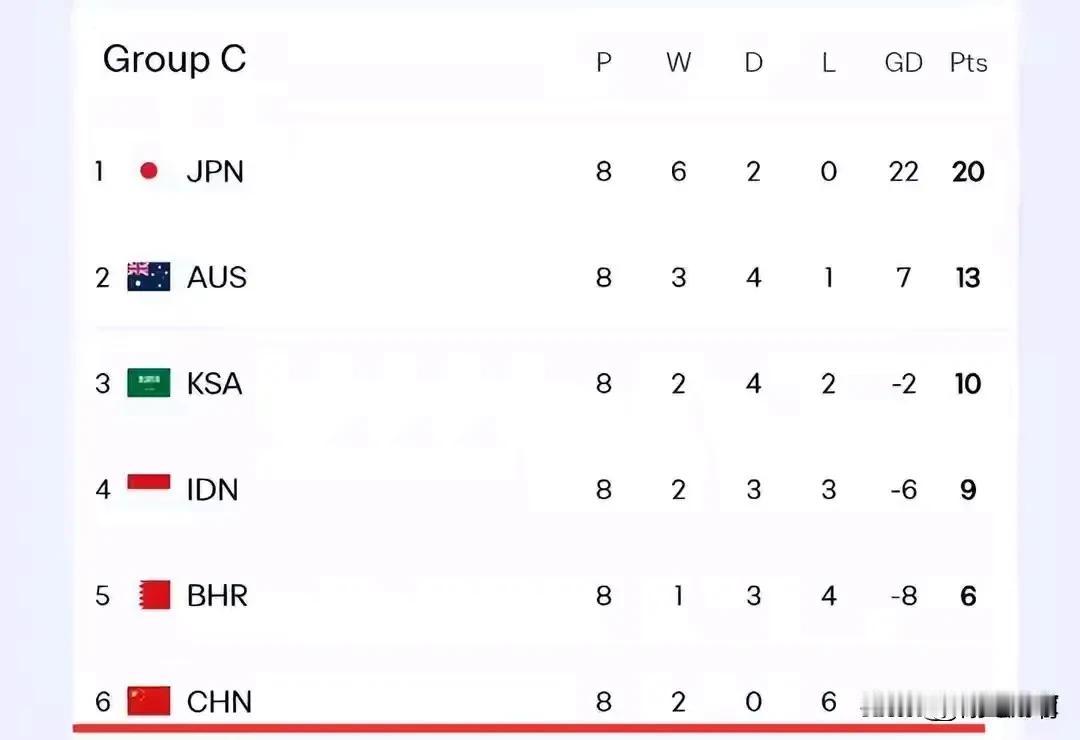Image resolution: width=1080 pixels, height=740 pixels.
Task: Click Australia's 13 points value
Action: point(968,278)
